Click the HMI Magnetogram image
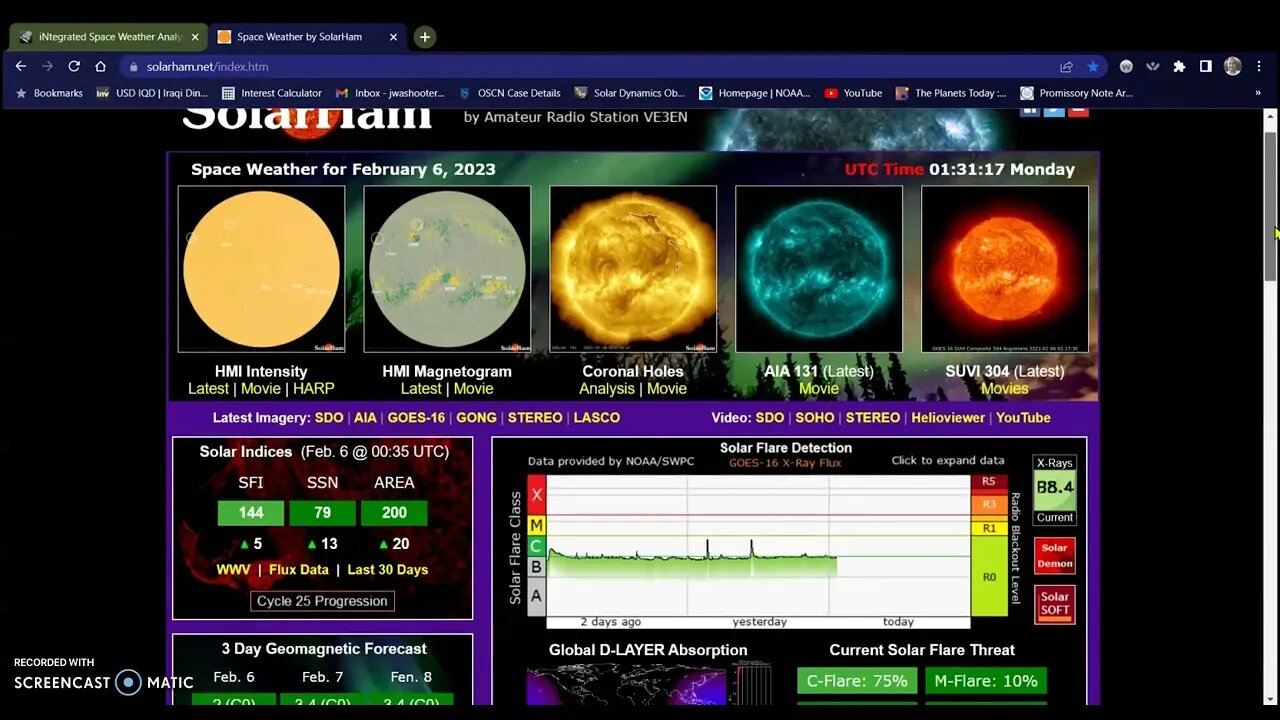This screenshot has height=720, width=1280. click(x=447, y=269)
